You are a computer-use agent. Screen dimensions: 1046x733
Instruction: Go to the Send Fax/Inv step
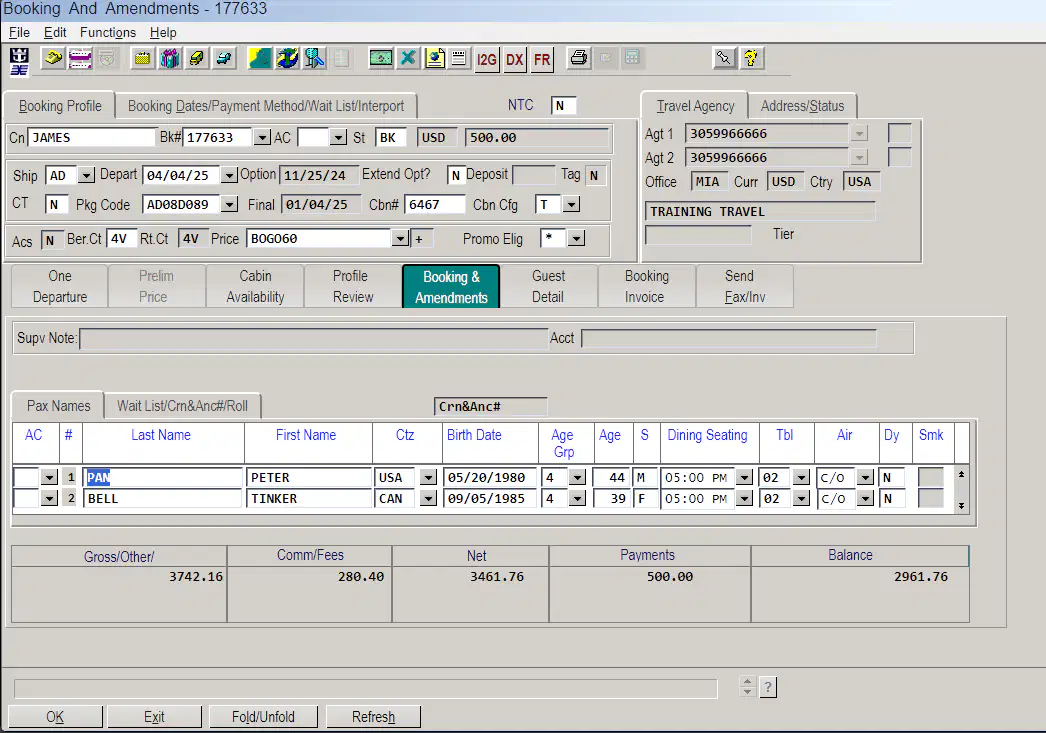[x=744, y=286]
